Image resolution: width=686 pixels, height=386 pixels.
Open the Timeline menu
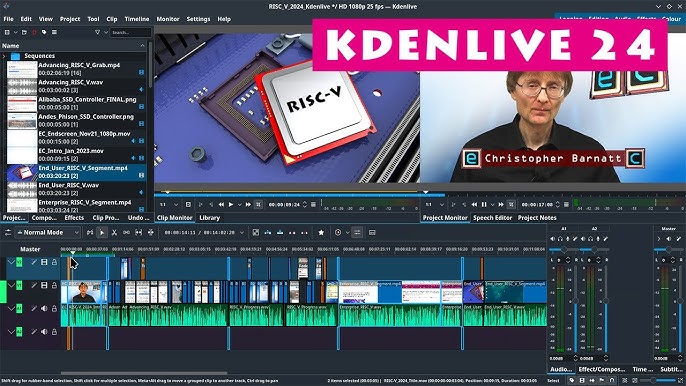[x=136, y=19]
